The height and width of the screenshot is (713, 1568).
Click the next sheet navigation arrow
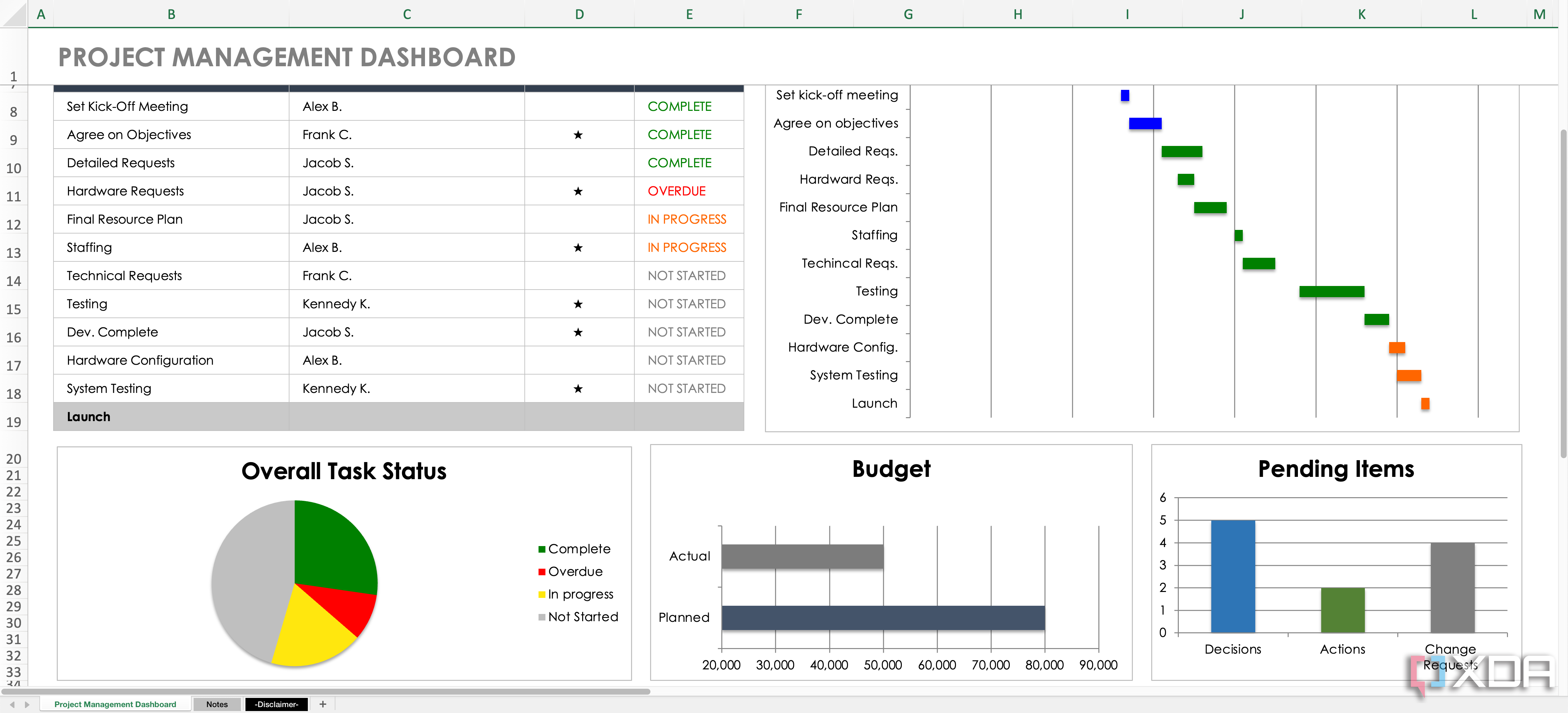27,704
